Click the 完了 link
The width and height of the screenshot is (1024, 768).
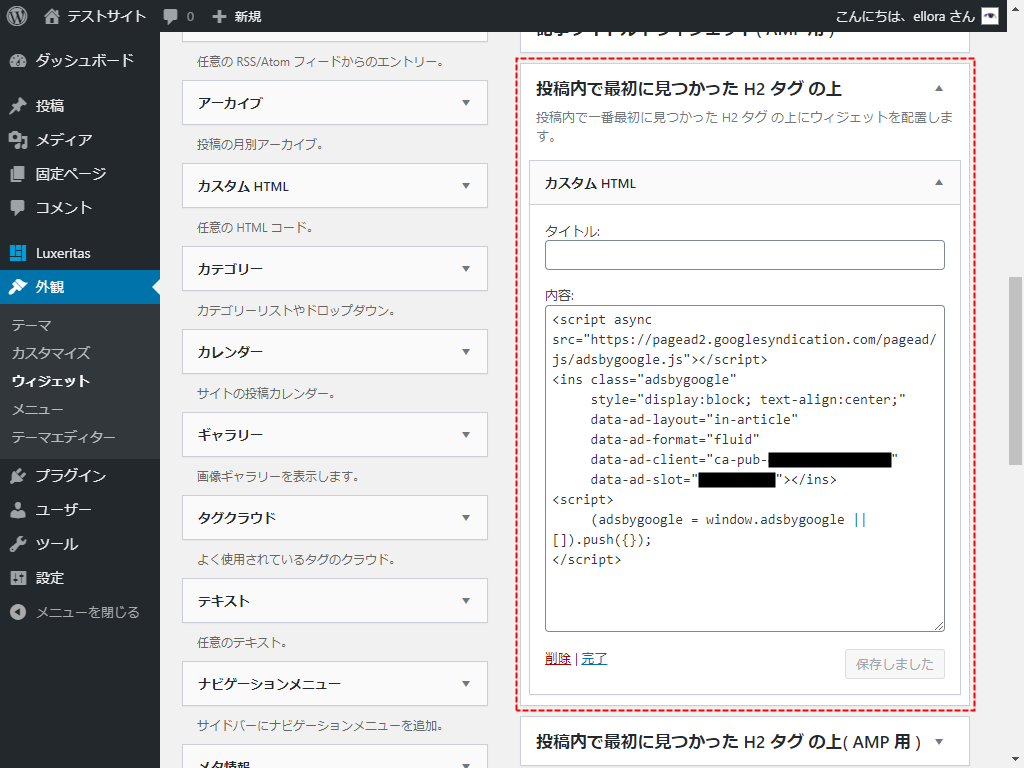[x=594, y=659]
